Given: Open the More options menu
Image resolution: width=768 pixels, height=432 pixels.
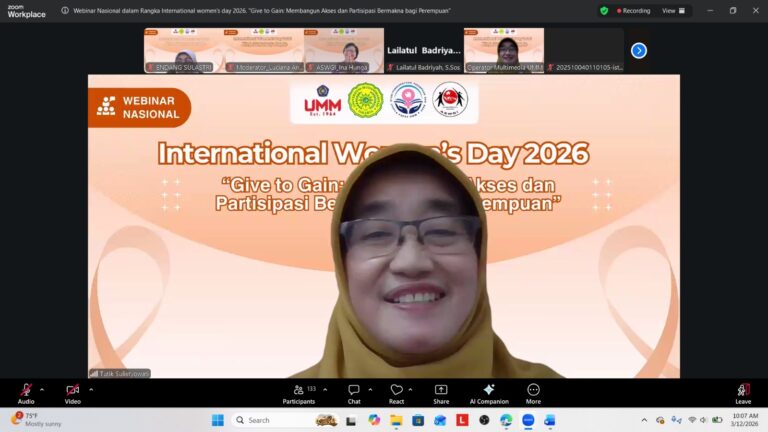Looking at the screenshot, I should pyautogui.click(x=533, y=393).
